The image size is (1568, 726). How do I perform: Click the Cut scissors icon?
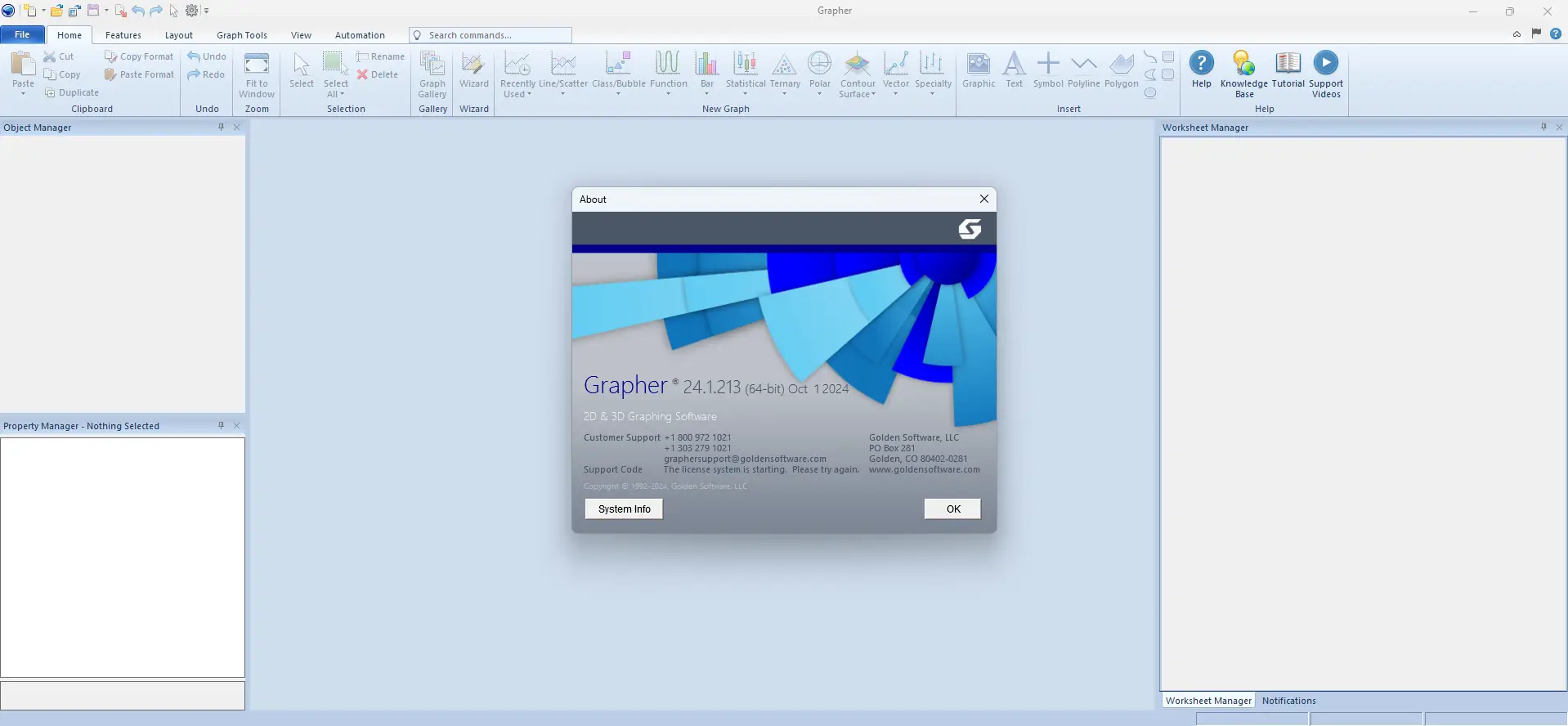(50, 56)
